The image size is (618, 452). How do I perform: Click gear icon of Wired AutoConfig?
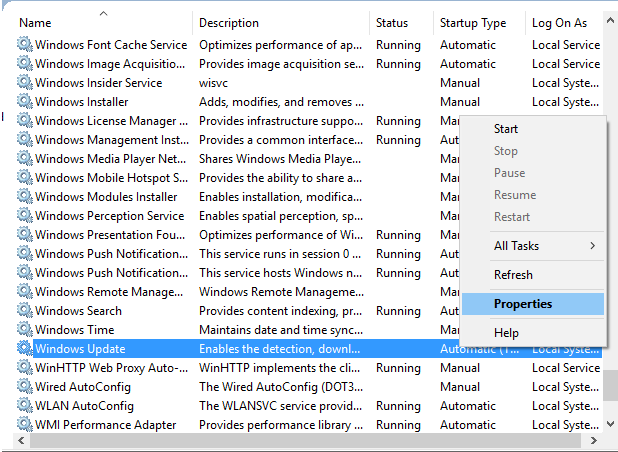[25, 386]
